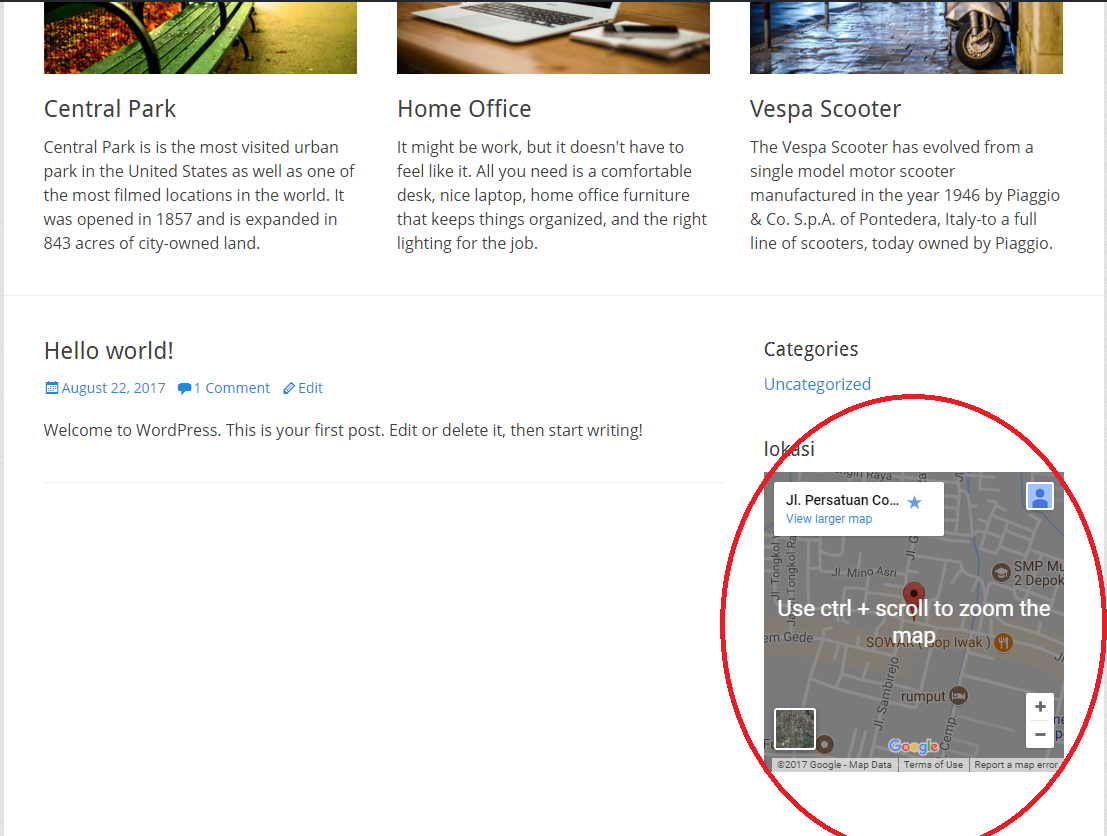
Task: Click the SMP Mu 2 Depok school icon
Action: click(1000, 572)
